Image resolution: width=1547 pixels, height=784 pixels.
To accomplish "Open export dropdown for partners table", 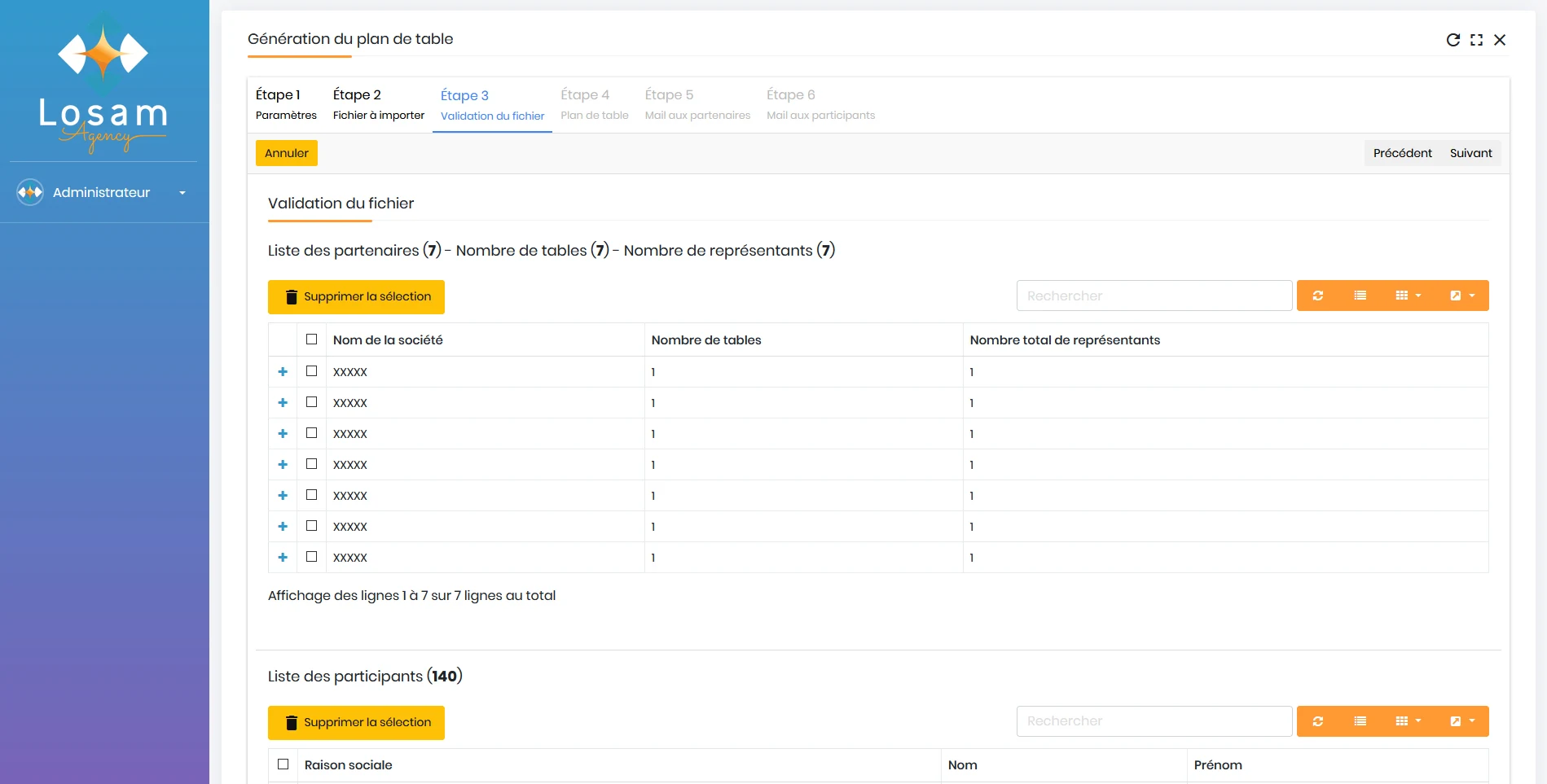I will click(1462, 296).
